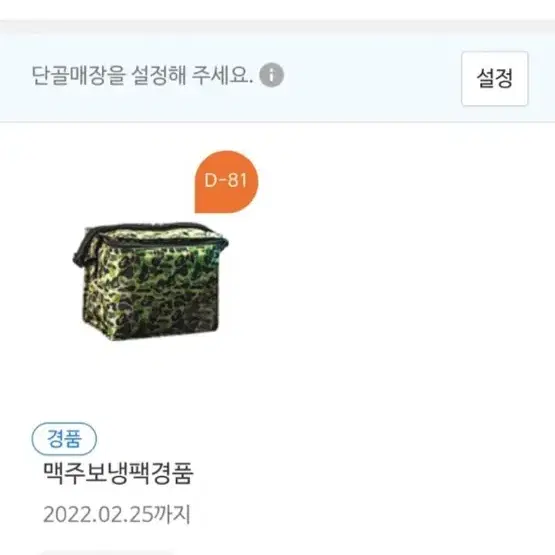Screen dimensions: 555x555
Task: Click the D-81 days-remaining marker
Action: click(227, 182)
